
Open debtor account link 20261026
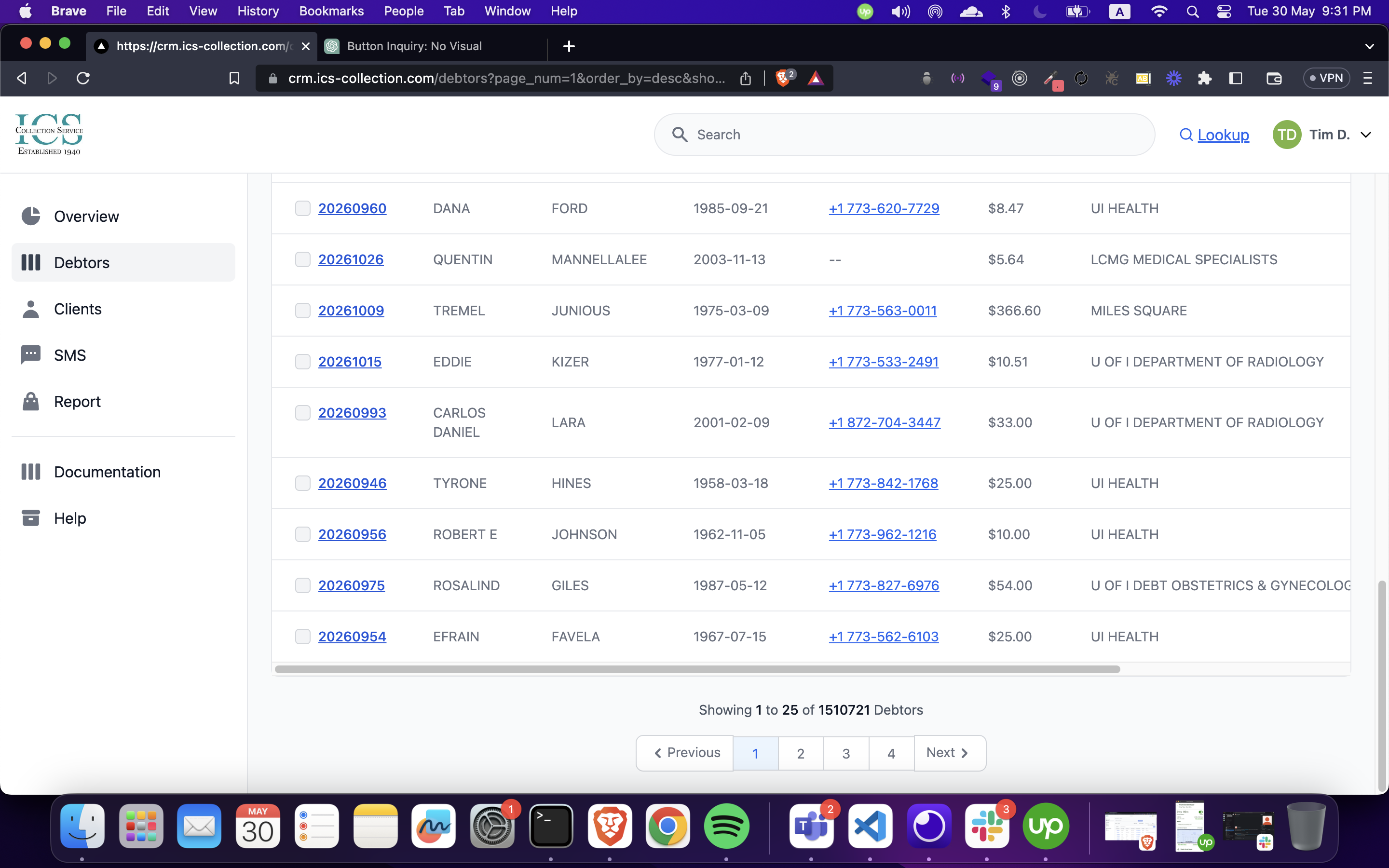pyautogui.click(x=351, y=259)
